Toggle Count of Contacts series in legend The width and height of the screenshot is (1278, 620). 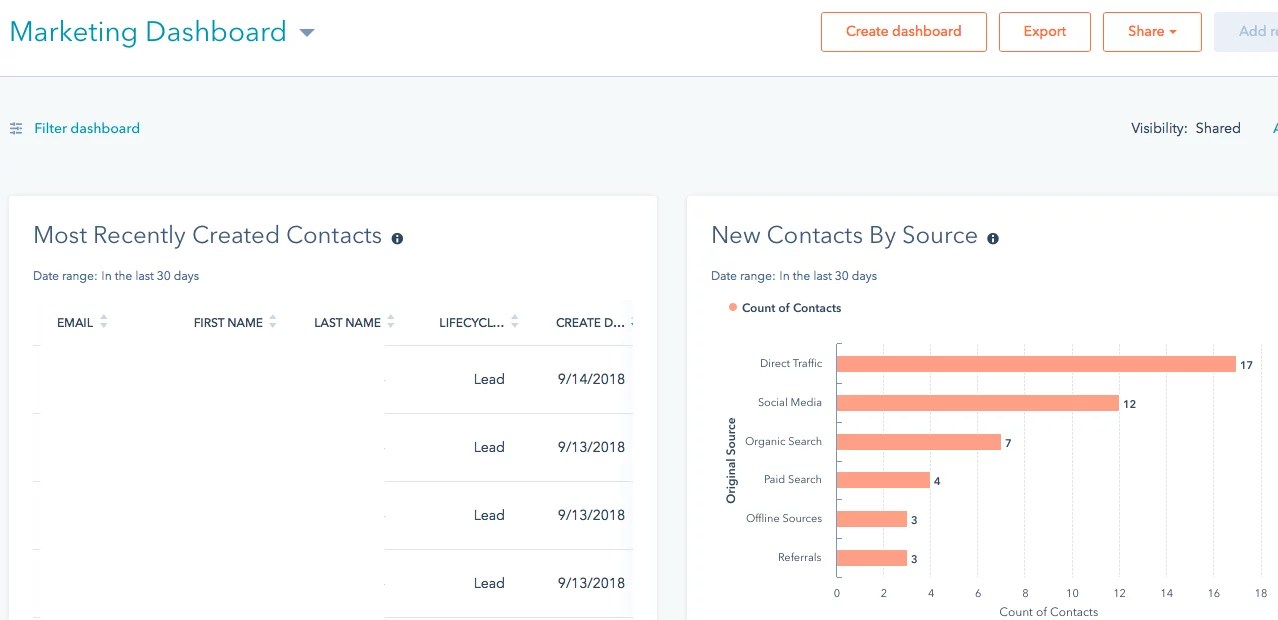click(x=791, y=308)
